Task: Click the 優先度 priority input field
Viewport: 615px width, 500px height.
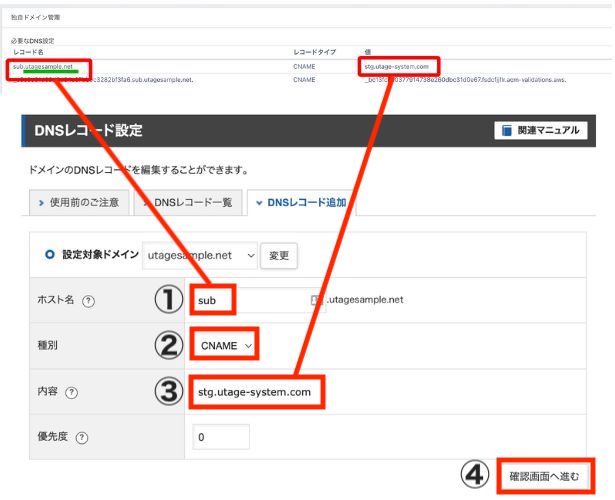Action: [x=219, y=437]
